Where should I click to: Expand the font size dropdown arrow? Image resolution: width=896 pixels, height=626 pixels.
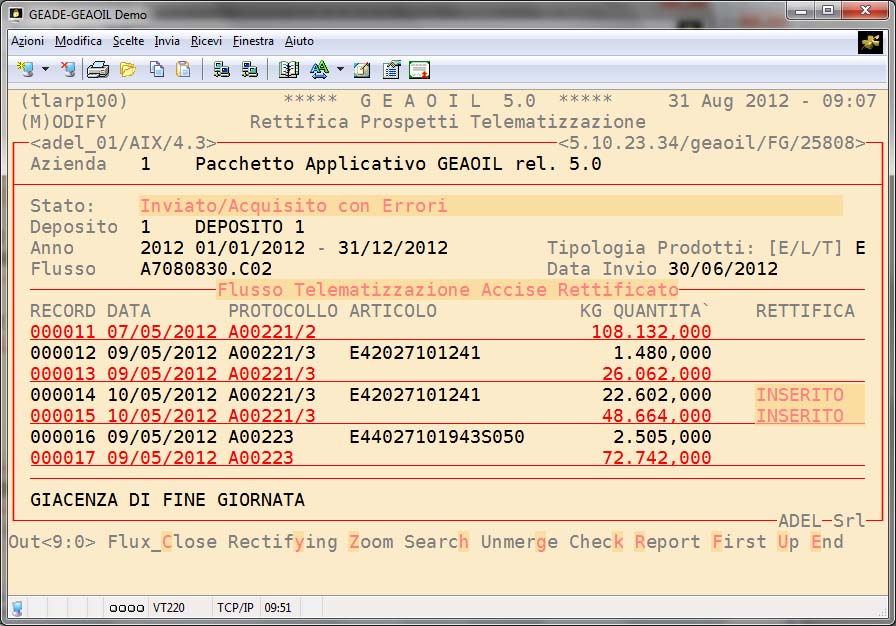click(x=340, y=70)
